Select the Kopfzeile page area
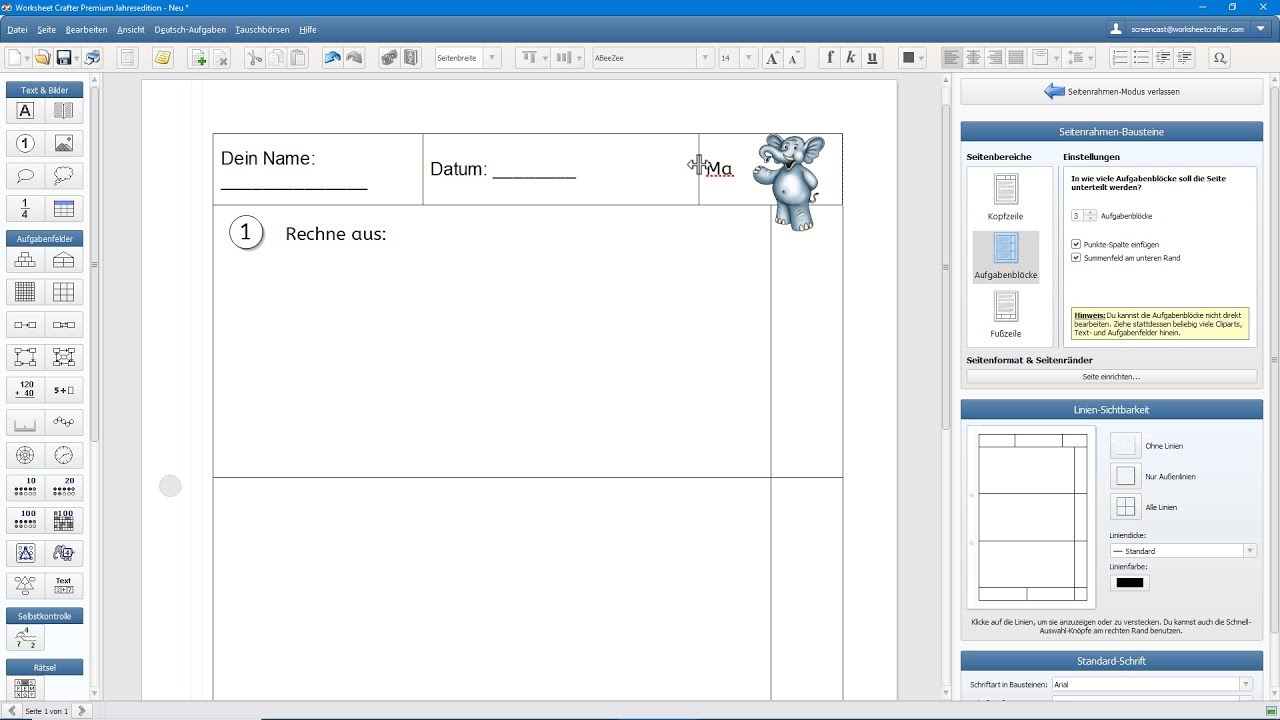The image size is (1280, 720). (x=1005, y=197)
